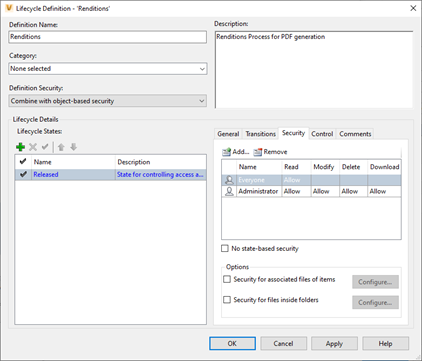Remove the selected security member
Viewport: 422px width, 361px height.
coord(270,152)
